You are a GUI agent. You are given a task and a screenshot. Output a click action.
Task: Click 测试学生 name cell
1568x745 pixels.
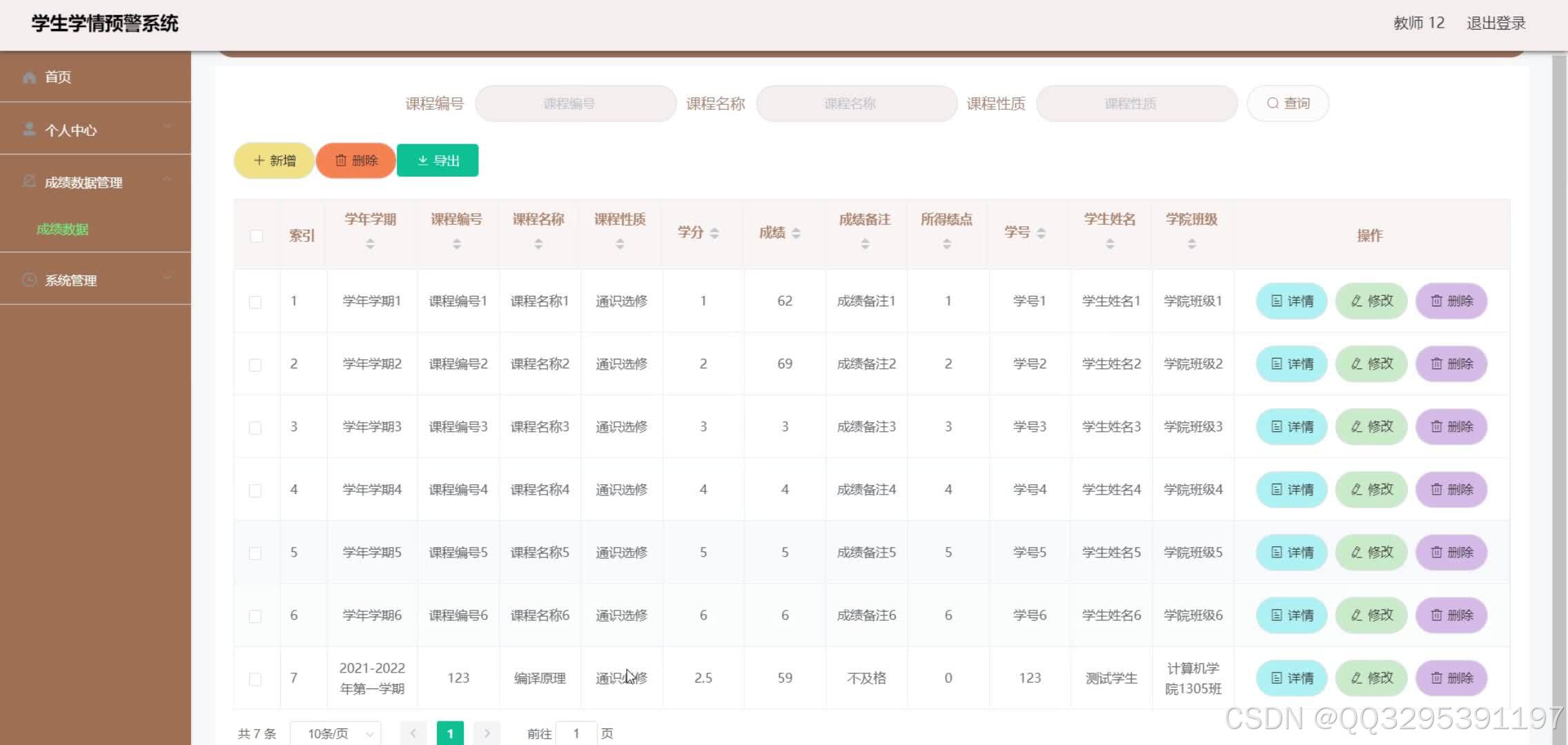(x=1111, y=678)
